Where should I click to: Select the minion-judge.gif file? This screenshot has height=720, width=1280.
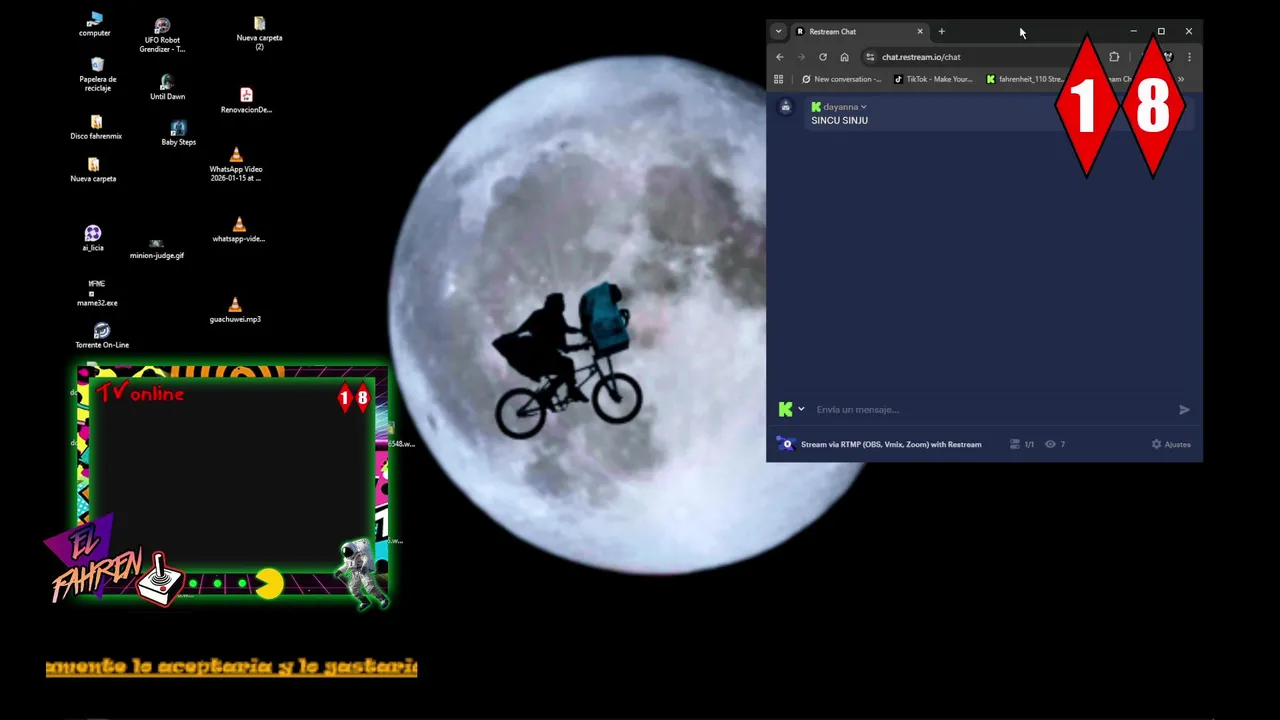pyautogui.click(x=156, y=248)
